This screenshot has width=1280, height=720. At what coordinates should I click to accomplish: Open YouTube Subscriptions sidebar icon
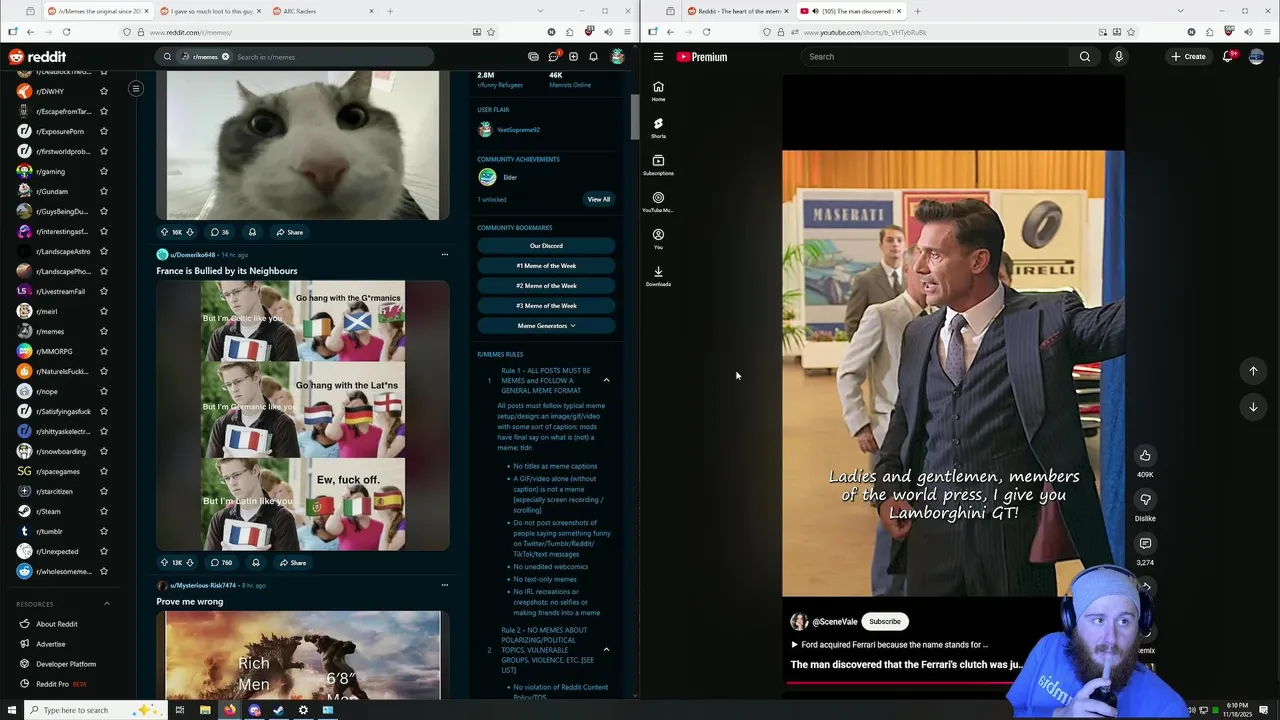658,165
